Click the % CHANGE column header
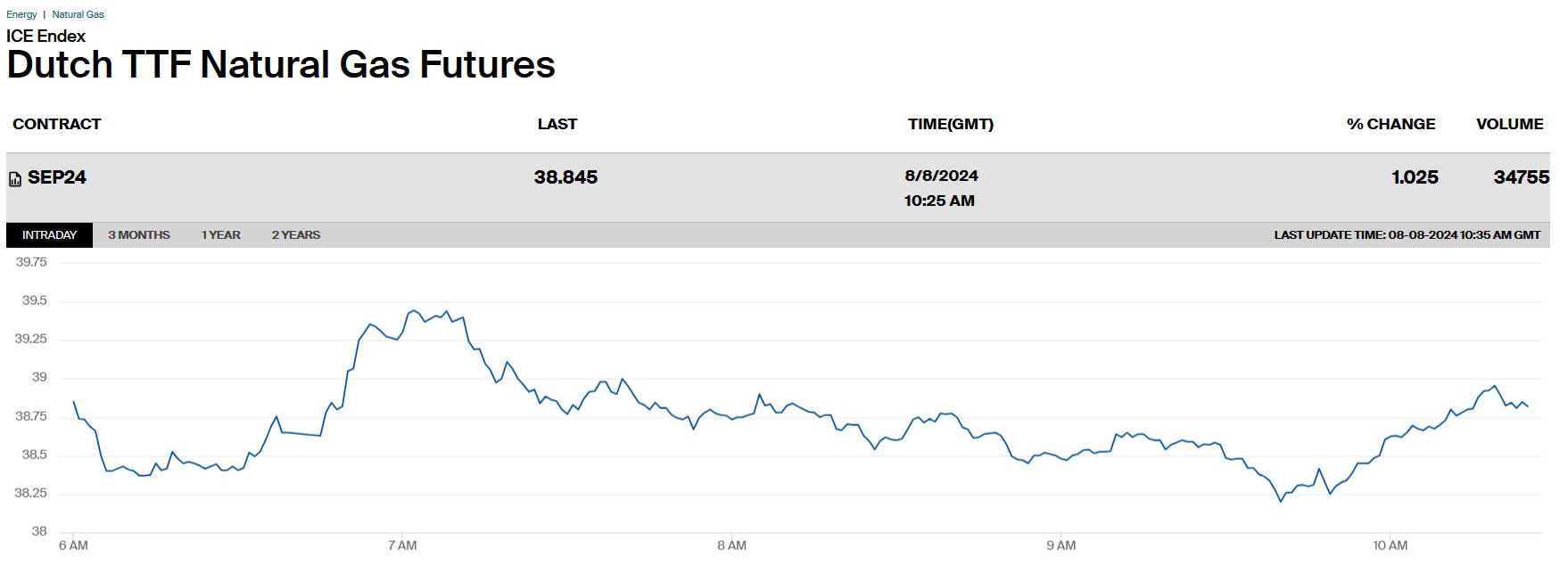The height and width of the screenshot is (566, 1568). pyautogui.click(x=1391, y=124)
